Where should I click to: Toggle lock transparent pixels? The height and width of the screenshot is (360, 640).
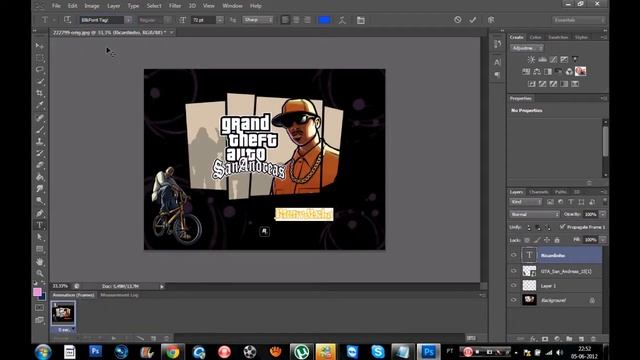coord(527,240)
